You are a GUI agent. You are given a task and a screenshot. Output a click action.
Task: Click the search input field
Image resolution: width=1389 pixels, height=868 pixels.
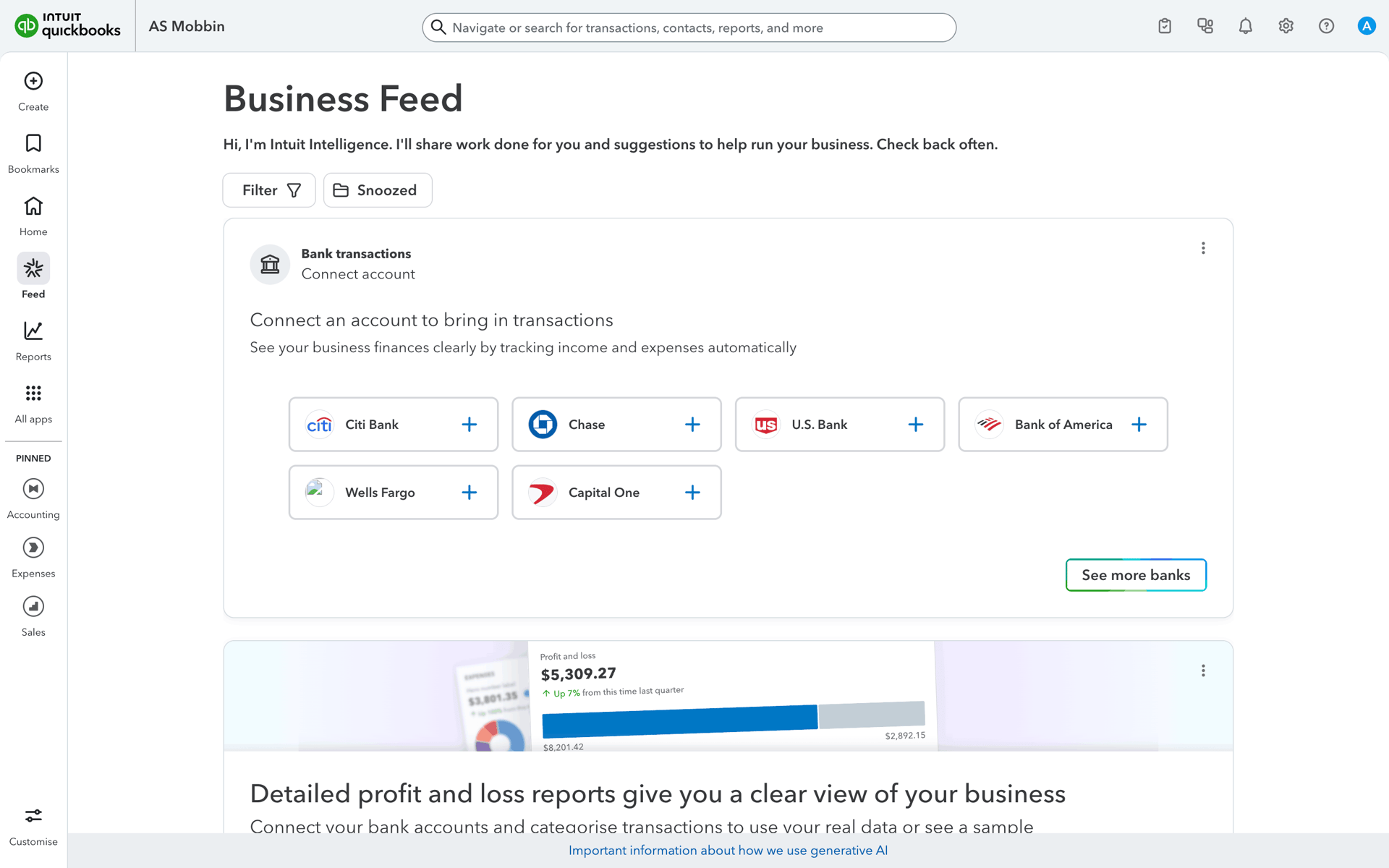[689, 27]
